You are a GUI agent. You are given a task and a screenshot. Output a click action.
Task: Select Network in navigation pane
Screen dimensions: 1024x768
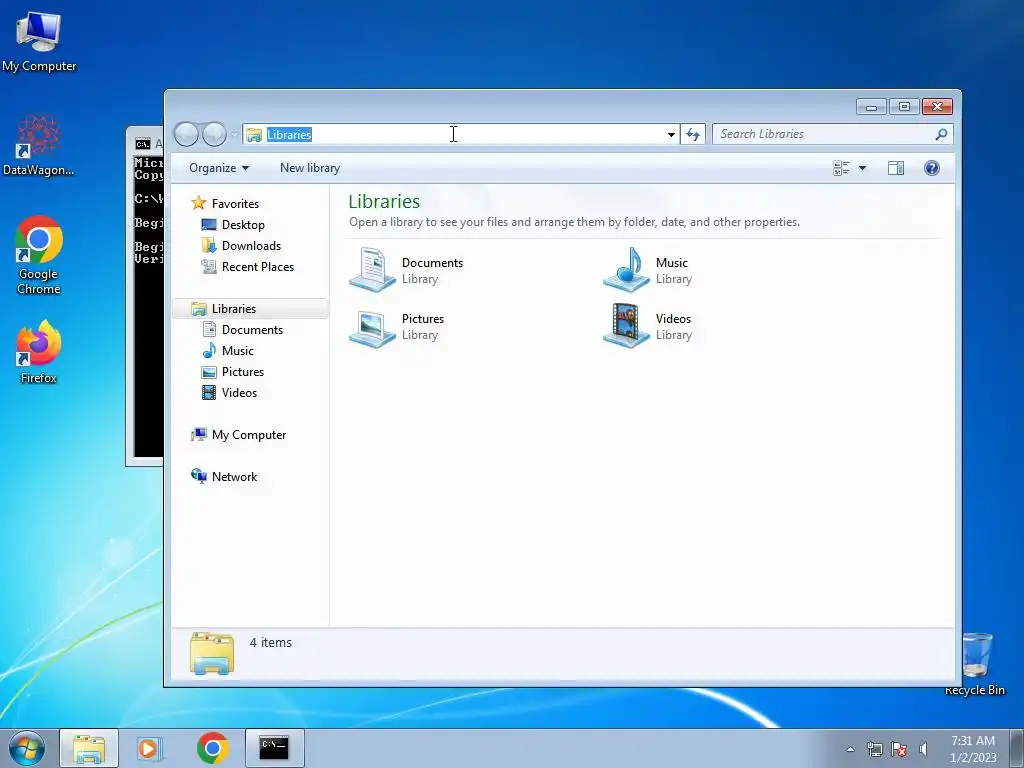pyautogui.click(x=224, y=477)
